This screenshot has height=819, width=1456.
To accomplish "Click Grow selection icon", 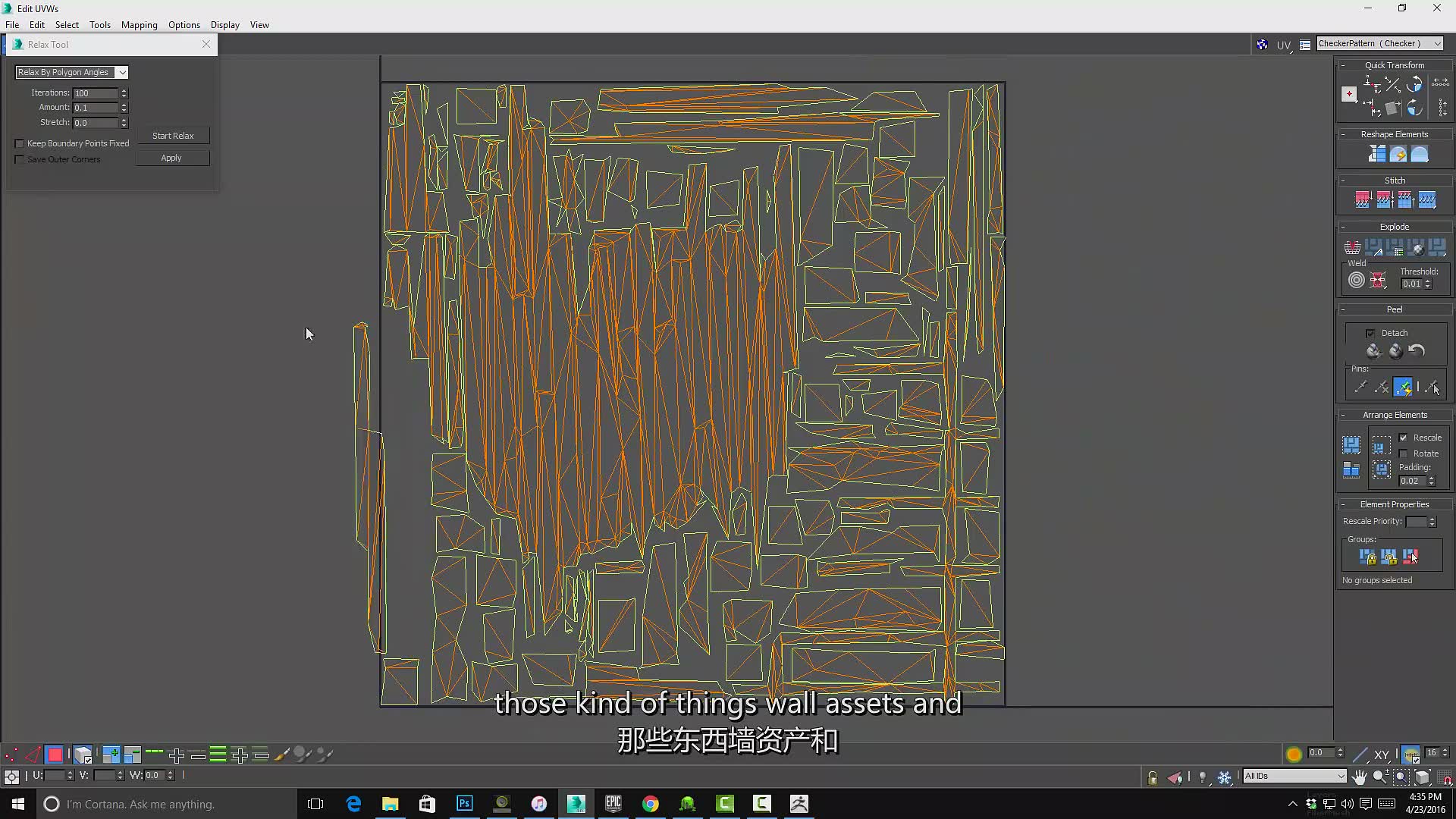I will (x=111, y=755).
